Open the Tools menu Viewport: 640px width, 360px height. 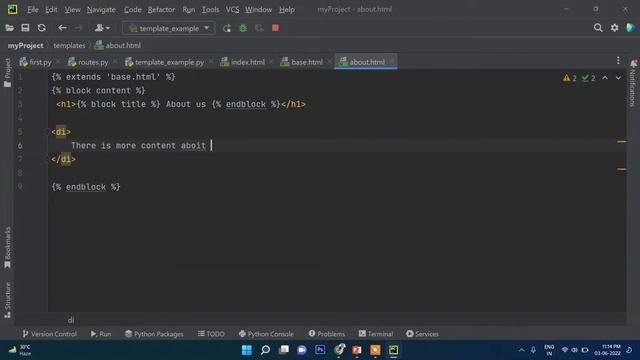(211, 9)
